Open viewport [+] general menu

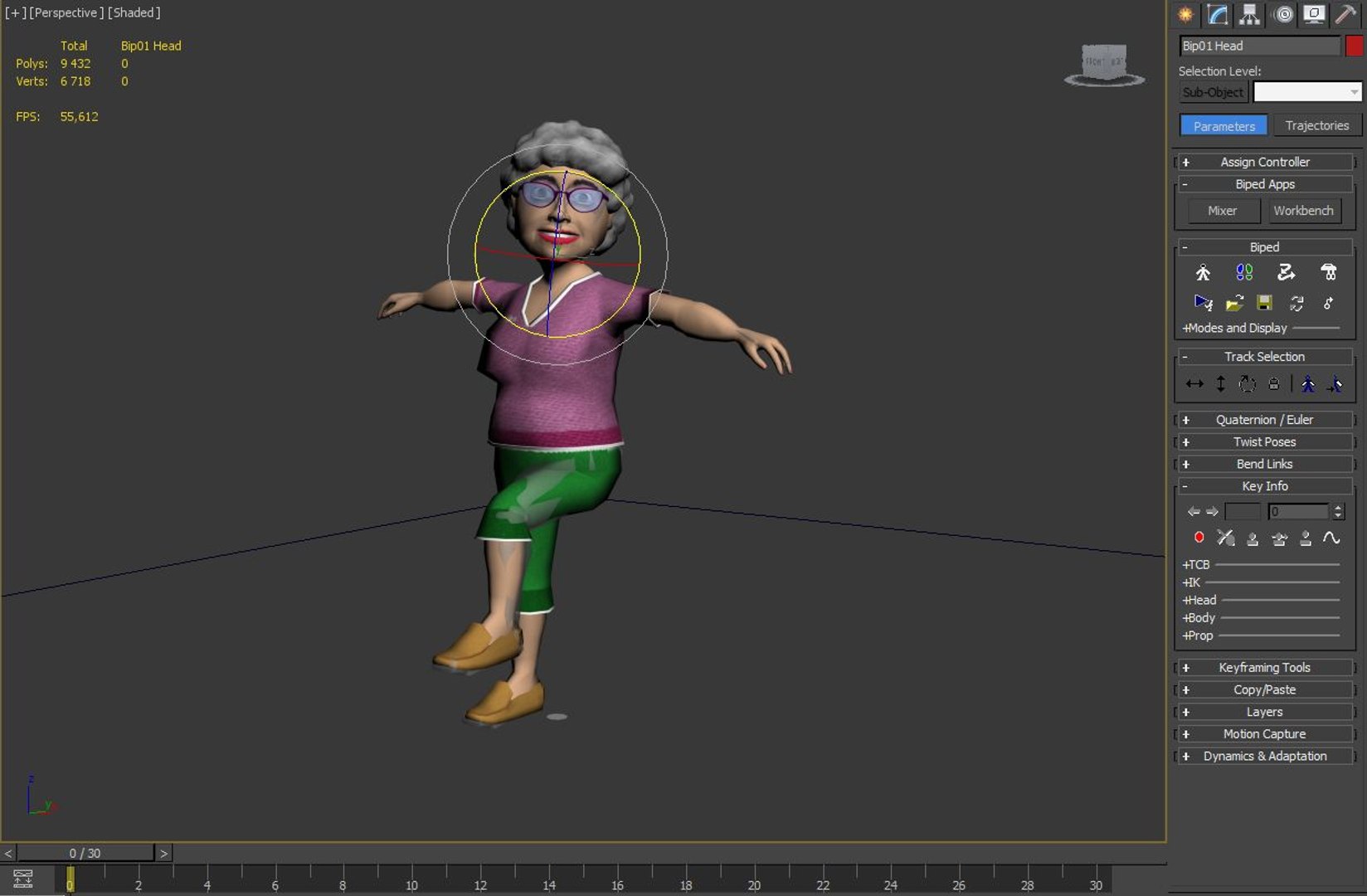pyautogui.click(x=15, y=12)
